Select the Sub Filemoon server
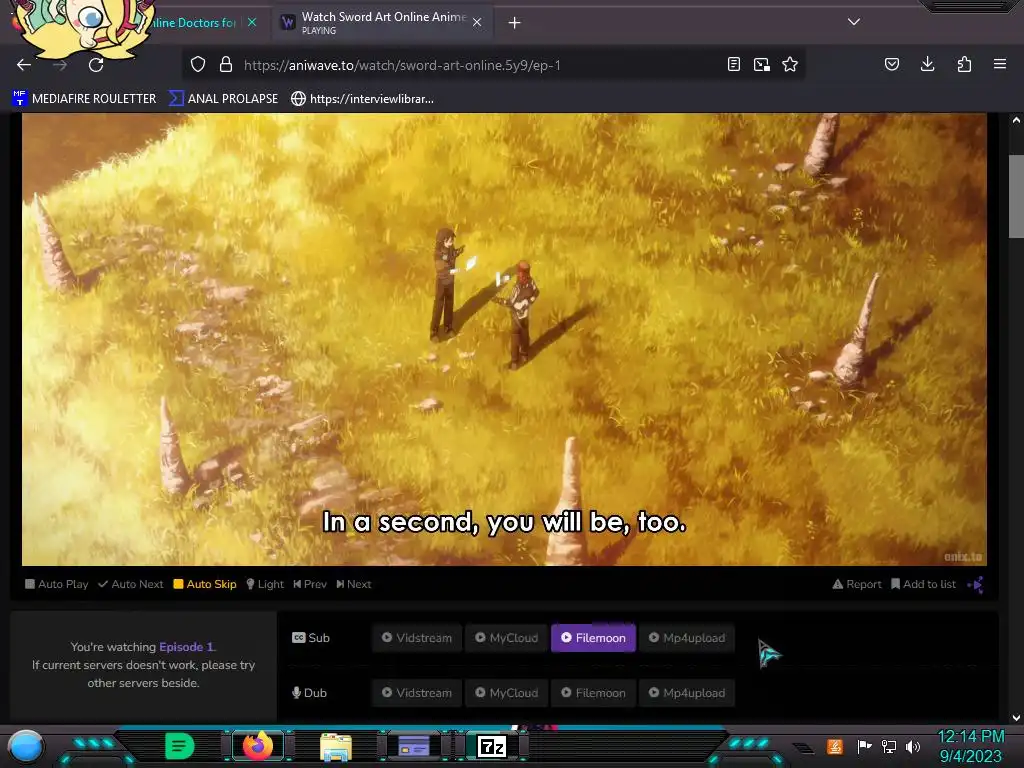This screenshot has height=768, width=1024. (x=594, y=637)
